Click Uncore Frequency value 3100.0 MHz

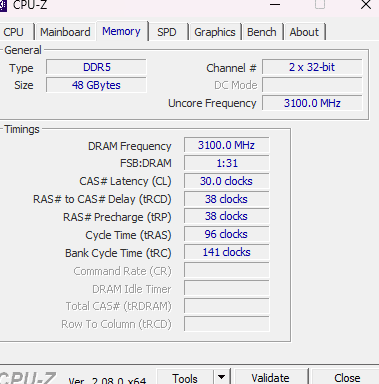tap(312, 103)
